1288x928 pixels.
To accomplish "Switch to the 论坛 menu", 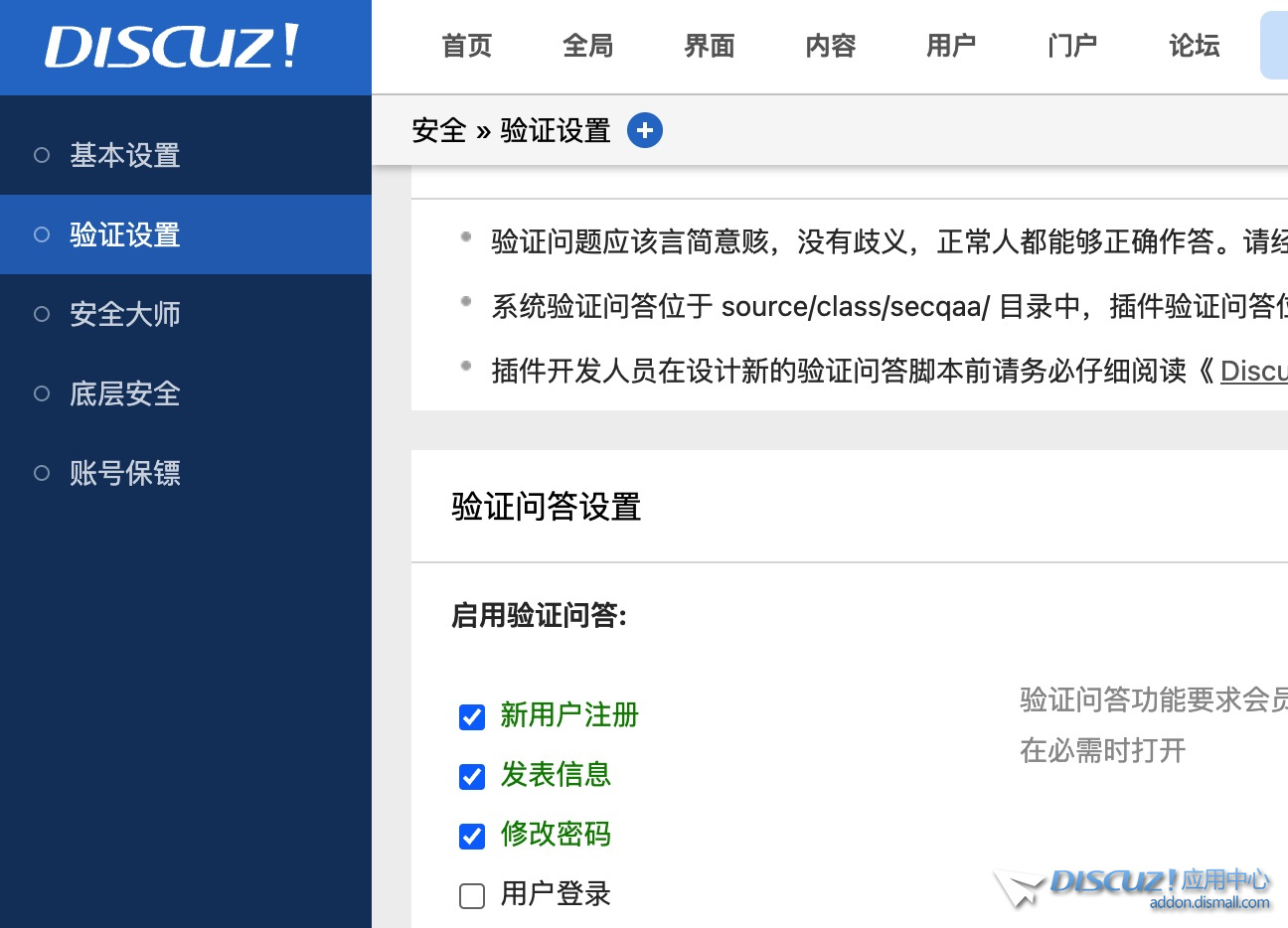I will tap(1194, 46).
